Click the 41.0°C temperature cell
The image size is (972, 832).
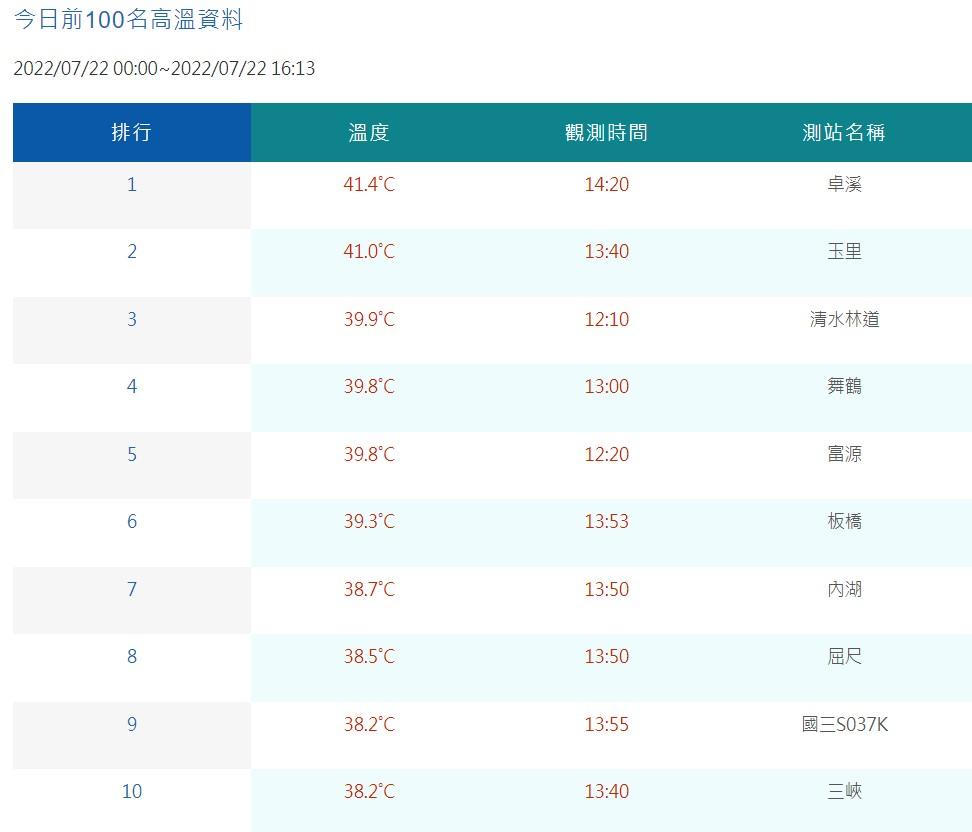click(x=369, y=251)
